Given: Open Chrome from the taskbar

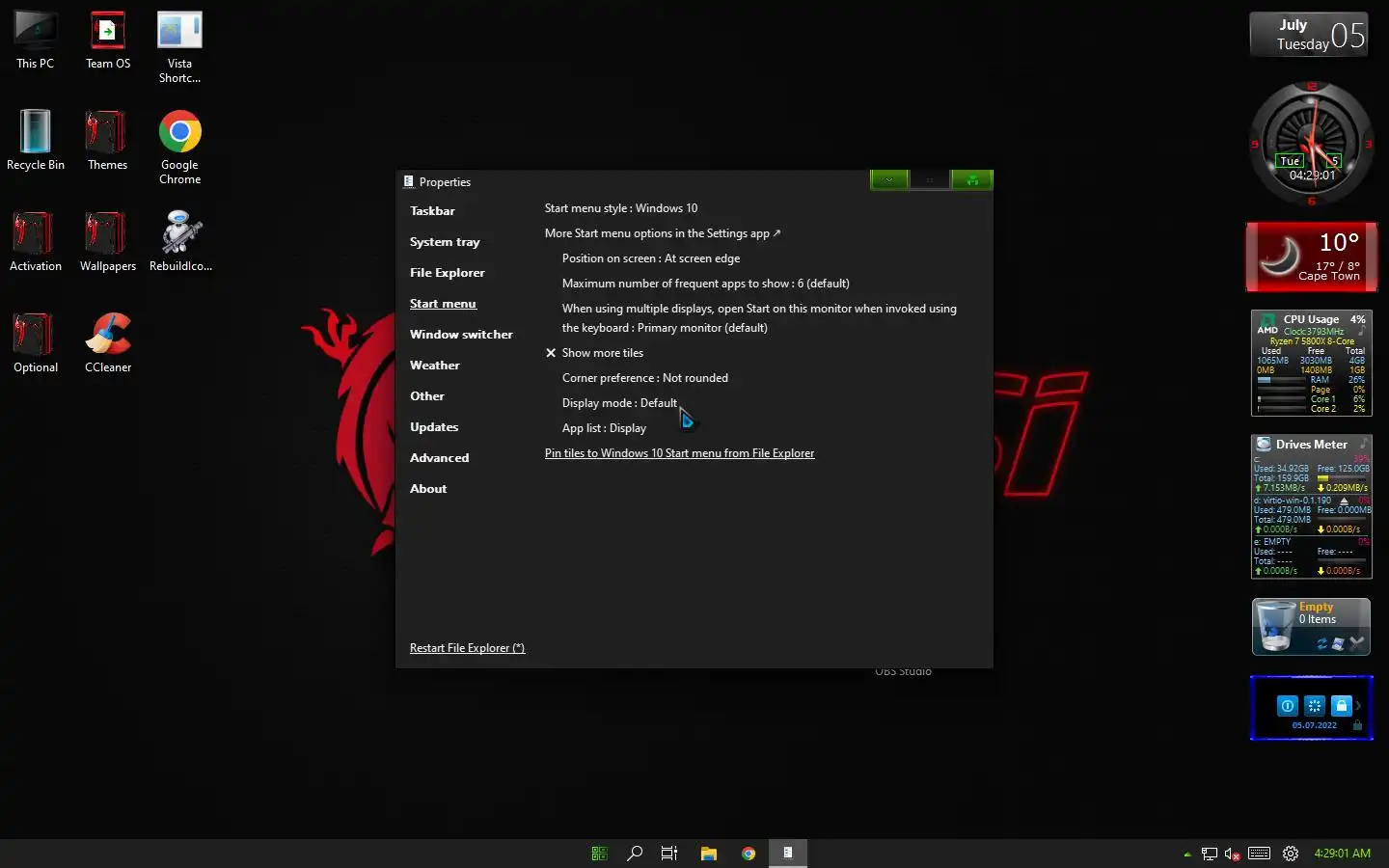Looking at the screenshot, I should point(749,854).
